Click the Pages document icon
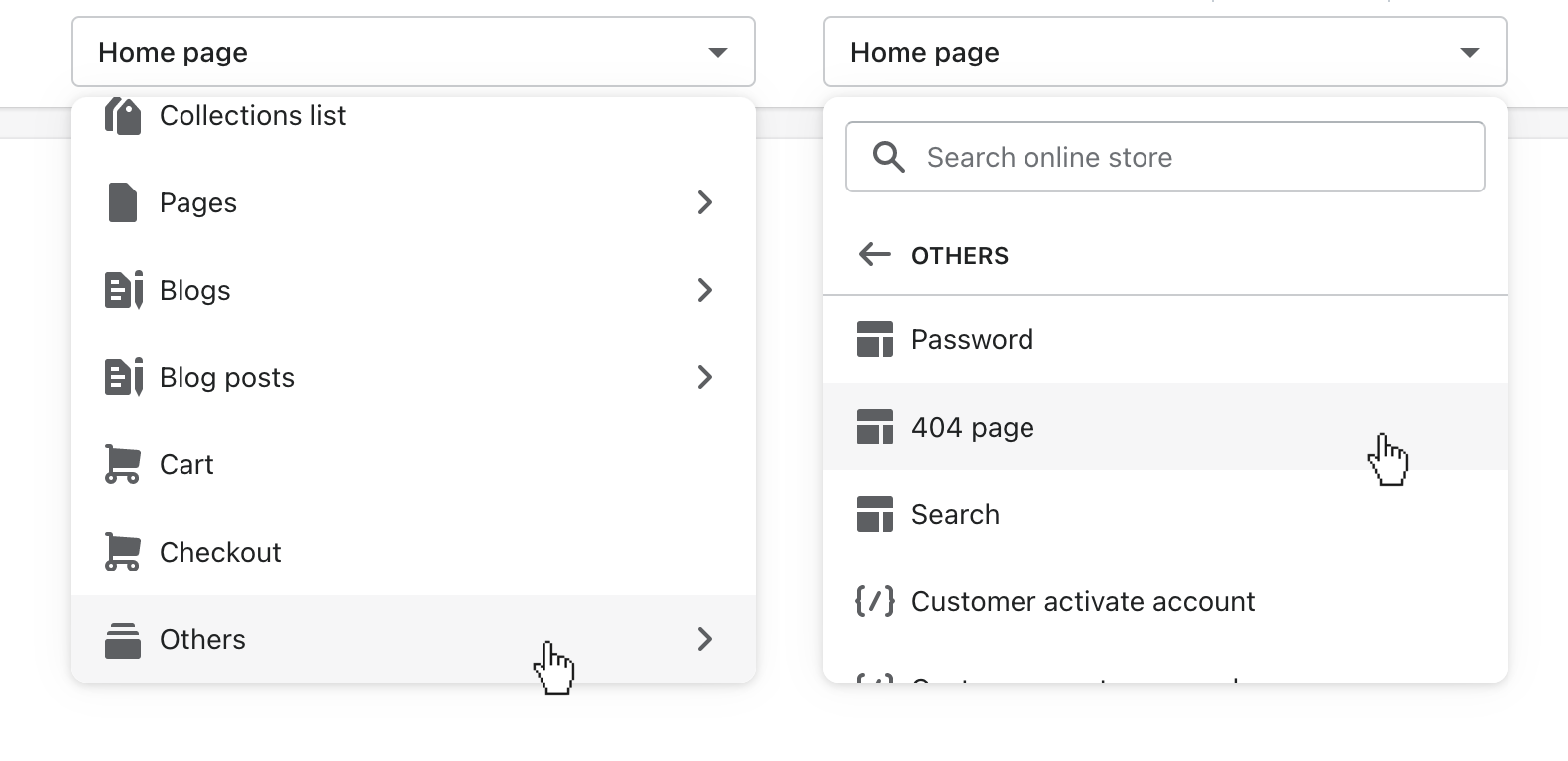The height and width of the screenshot is (761, 1568). 123,202
